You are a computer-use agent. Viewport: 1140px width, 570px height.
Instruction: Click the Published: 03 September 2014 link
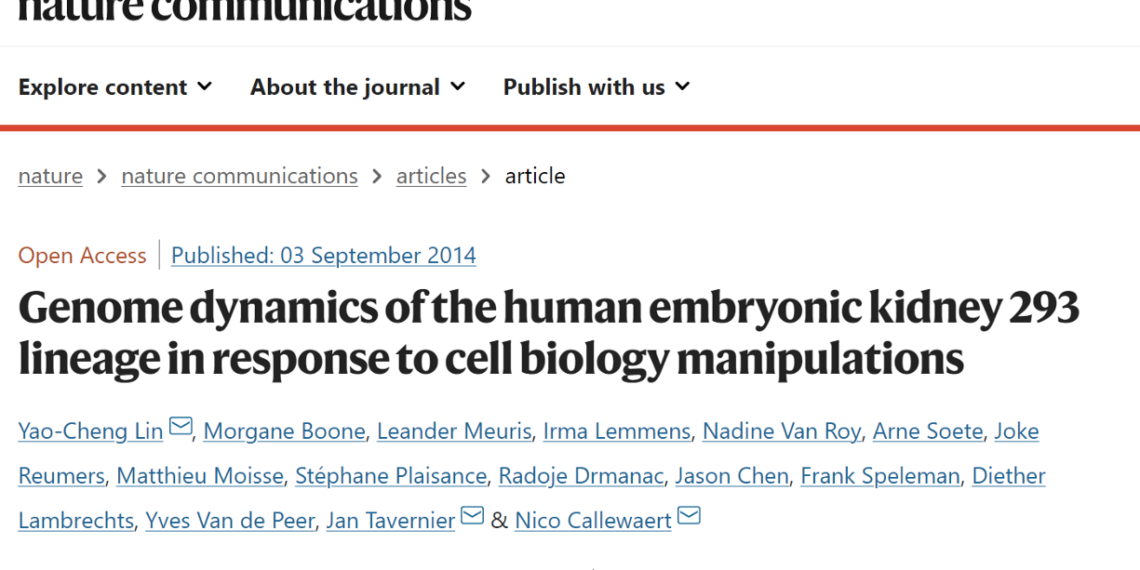[x=324, y=255]
